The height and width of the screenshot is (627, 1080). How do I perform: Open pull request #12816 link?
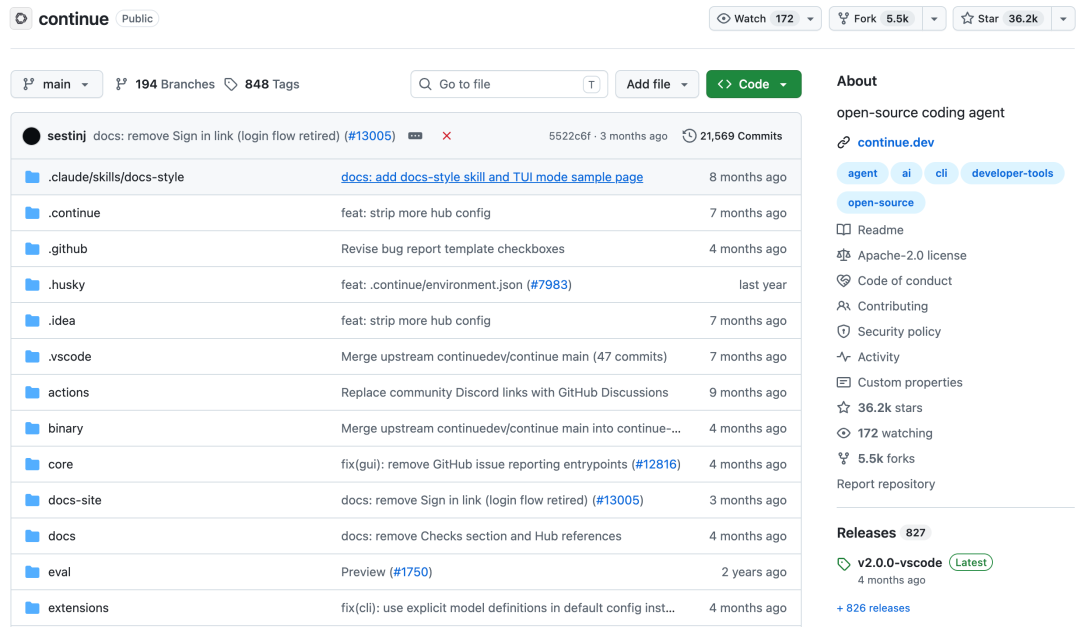click(x=656, y=464)
